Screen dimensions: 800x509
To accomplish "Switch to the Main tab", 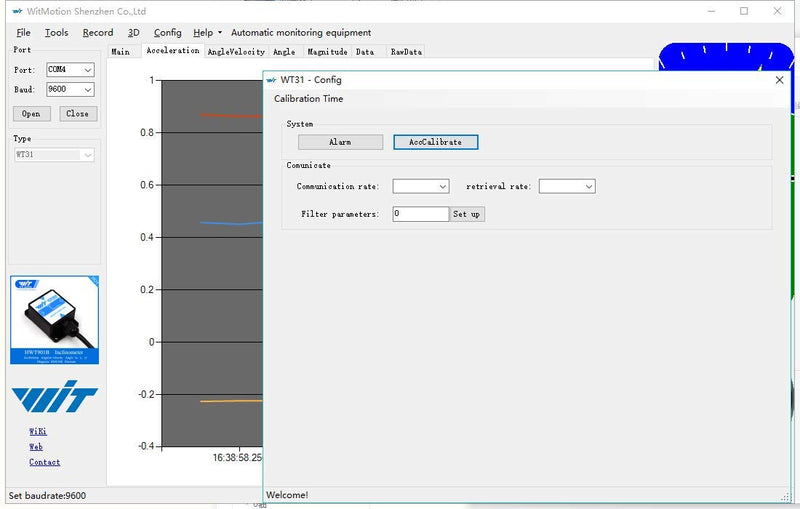I will (x=120, y=52).
